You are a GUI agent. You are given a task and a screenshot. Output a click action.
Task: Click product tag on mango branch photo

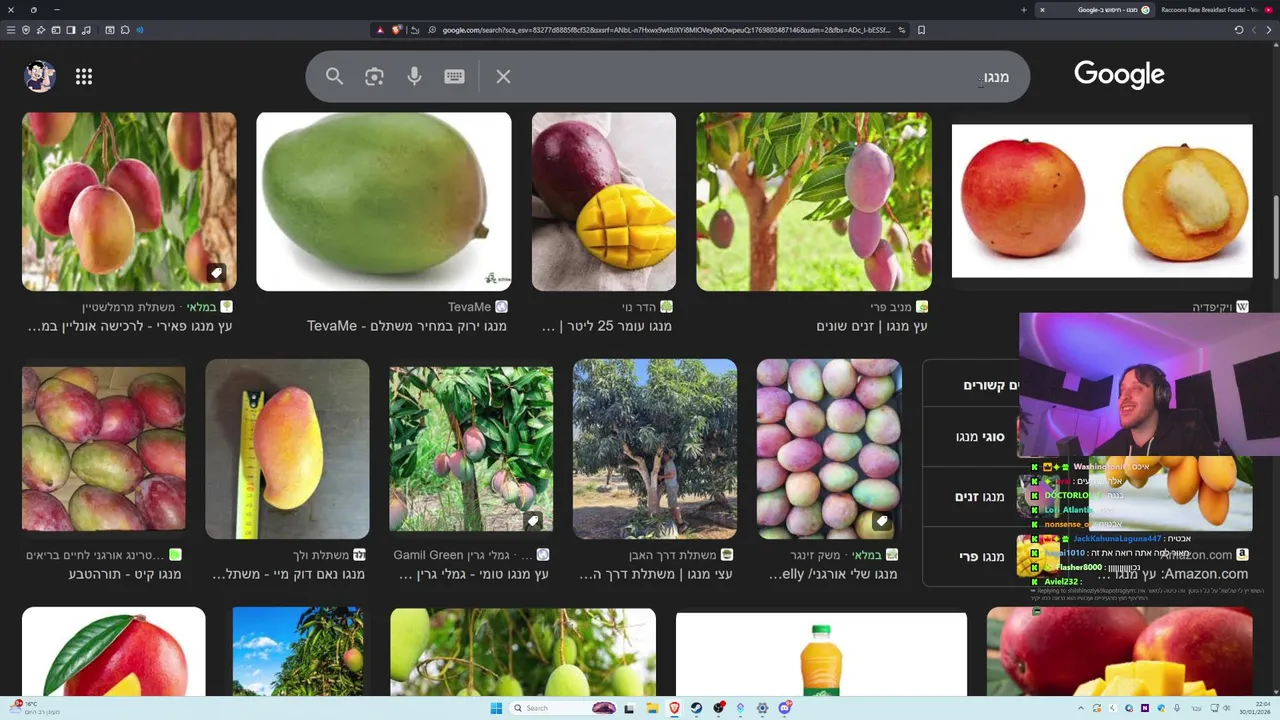[x=216, y=273]
